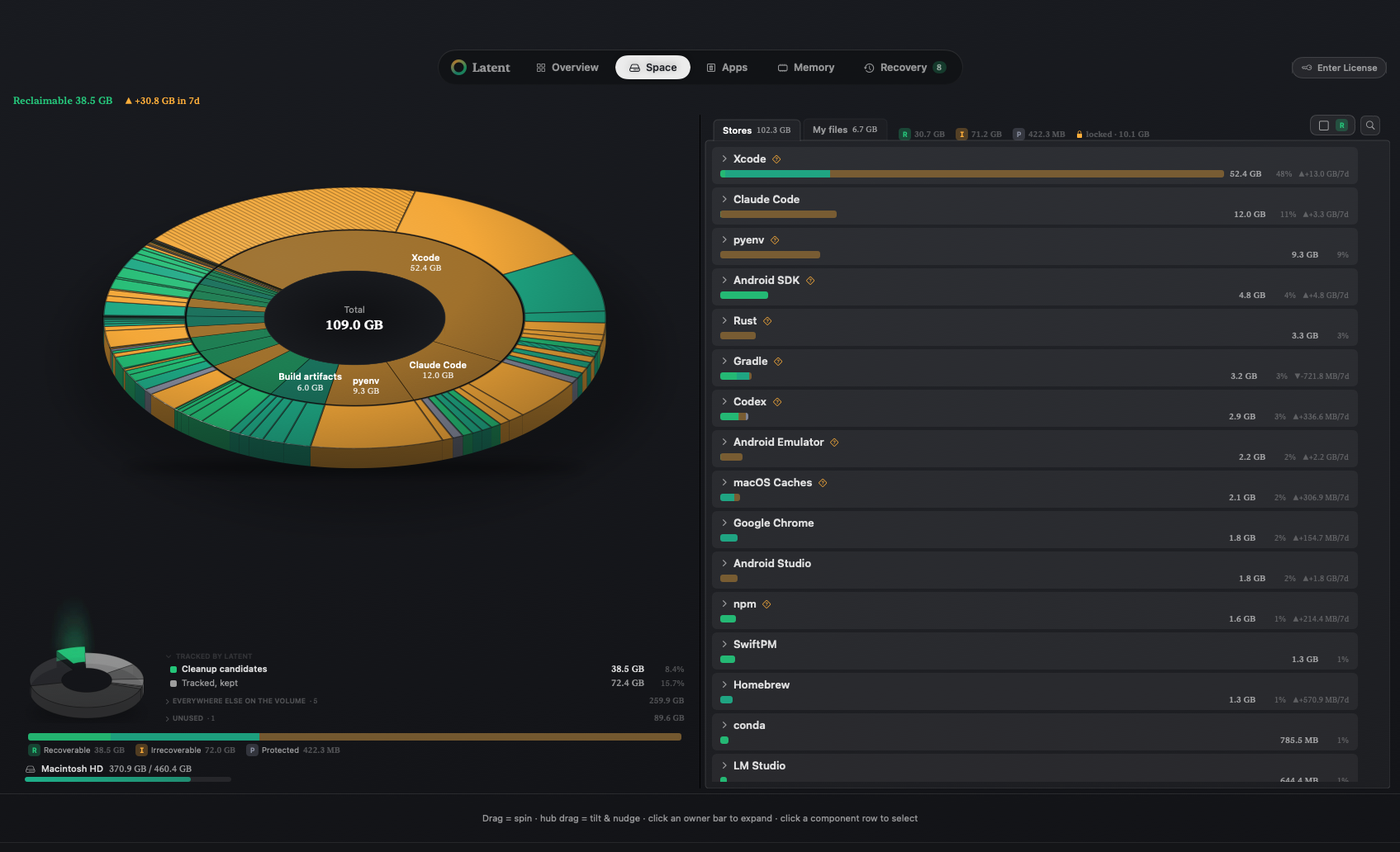Image resolution: width=1400 pixels, height=852 pixels.
Task: Click the orange I badge showing 71.2 GB
Action: pos(961,134)
